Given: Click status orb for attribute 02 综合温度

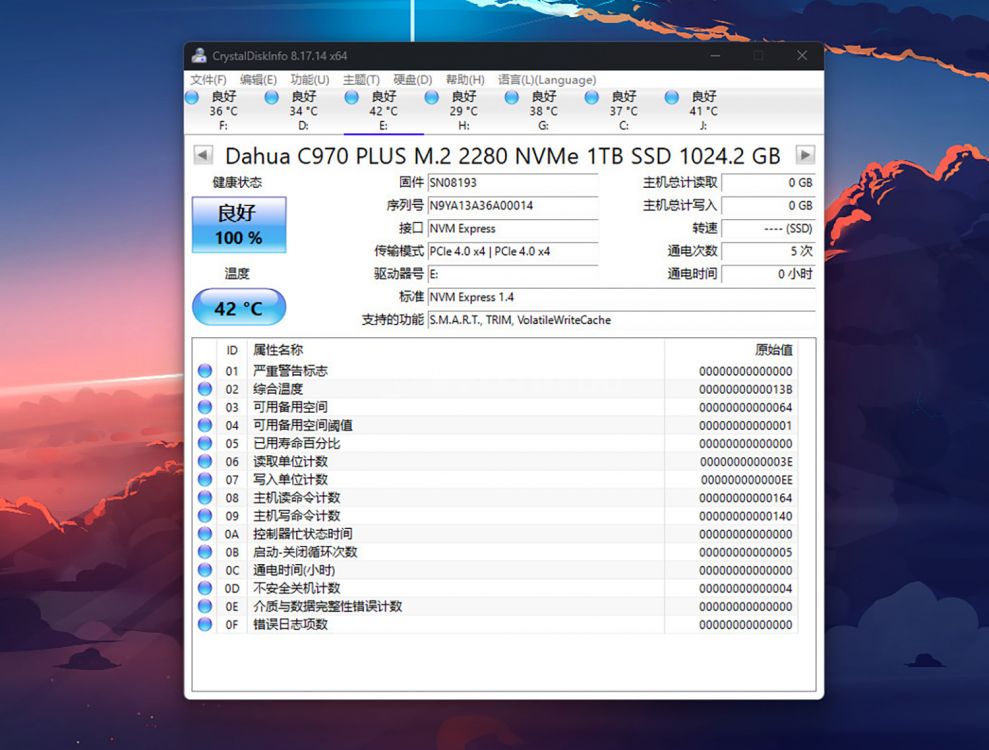Looking at the screenshot, I should point(205,389).
